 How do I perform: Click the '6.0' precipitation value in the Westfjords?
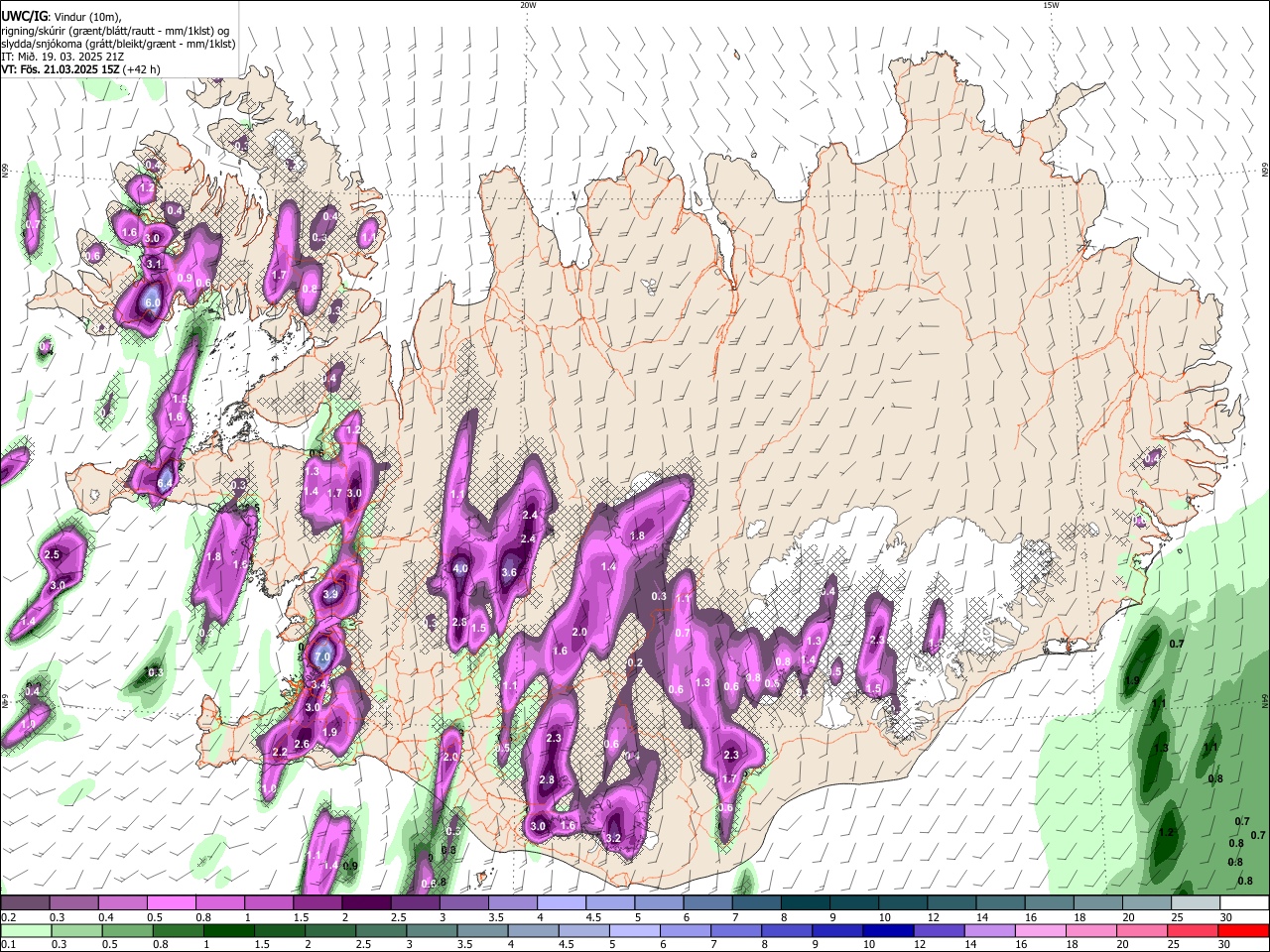[152, 302]
